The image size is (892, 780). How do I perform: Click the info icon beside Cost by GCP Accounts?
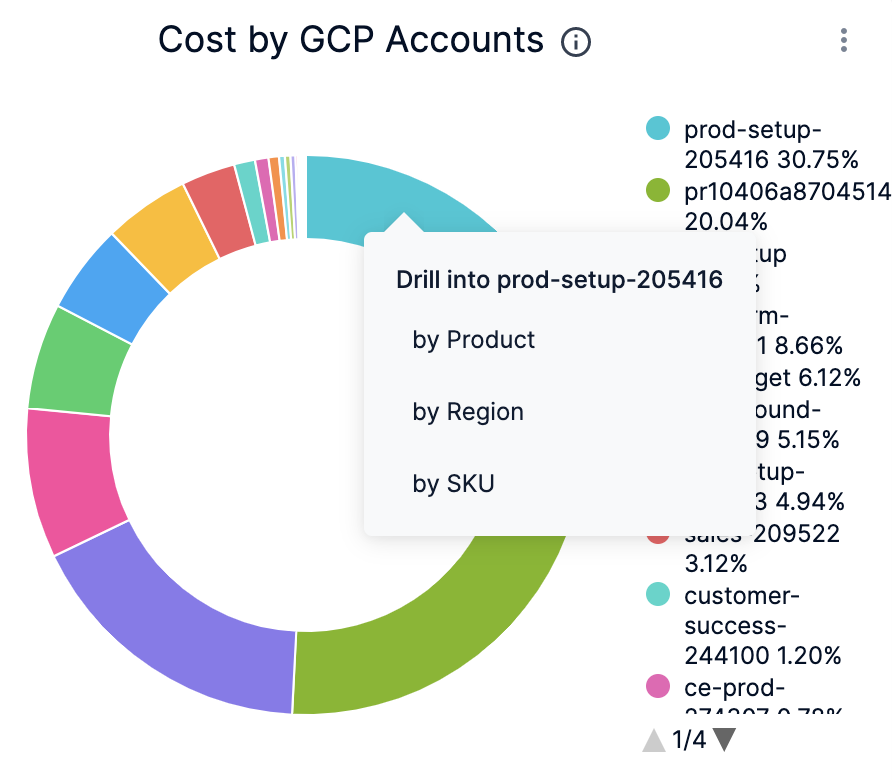pos(576,42)
